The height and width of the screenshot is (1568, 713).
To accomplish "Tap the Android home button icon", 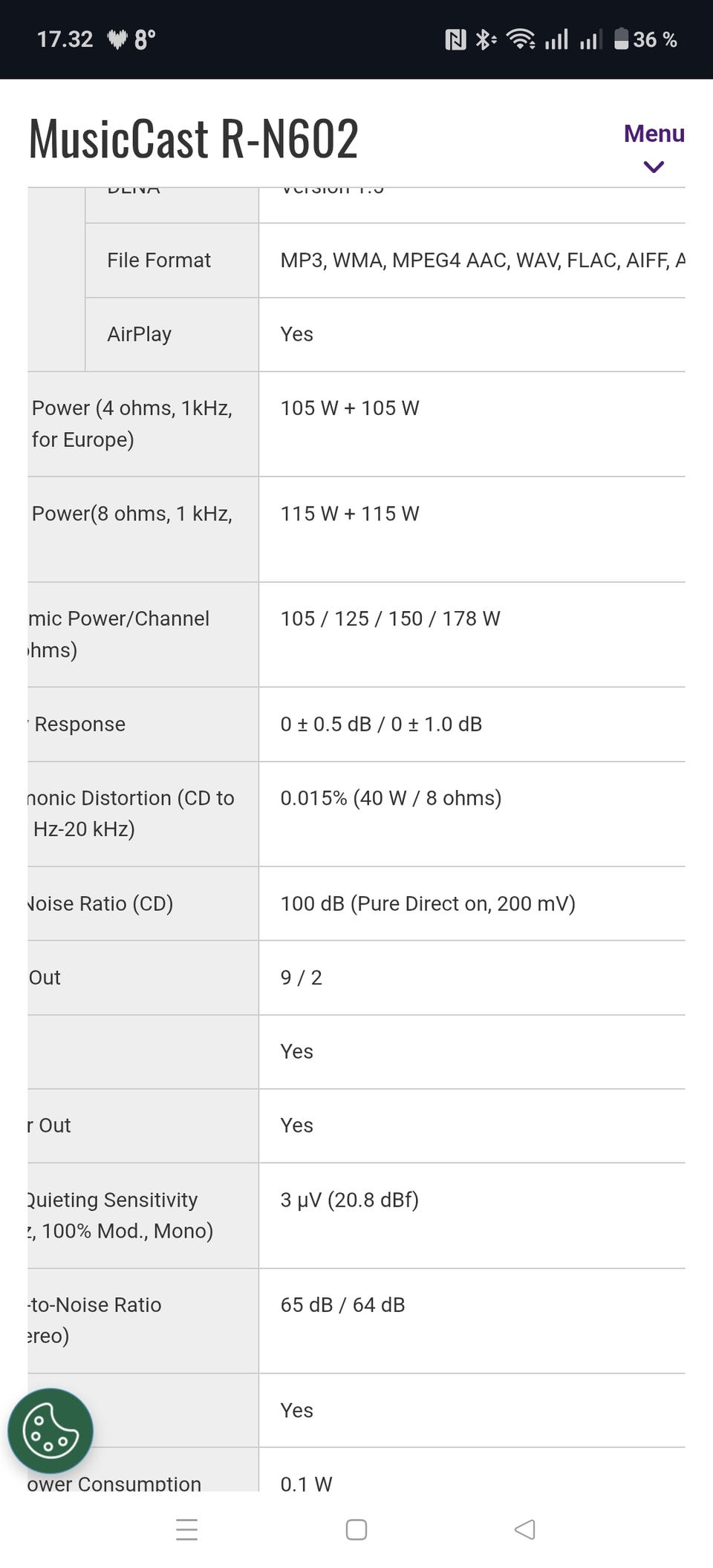I will pos(356,1529).
